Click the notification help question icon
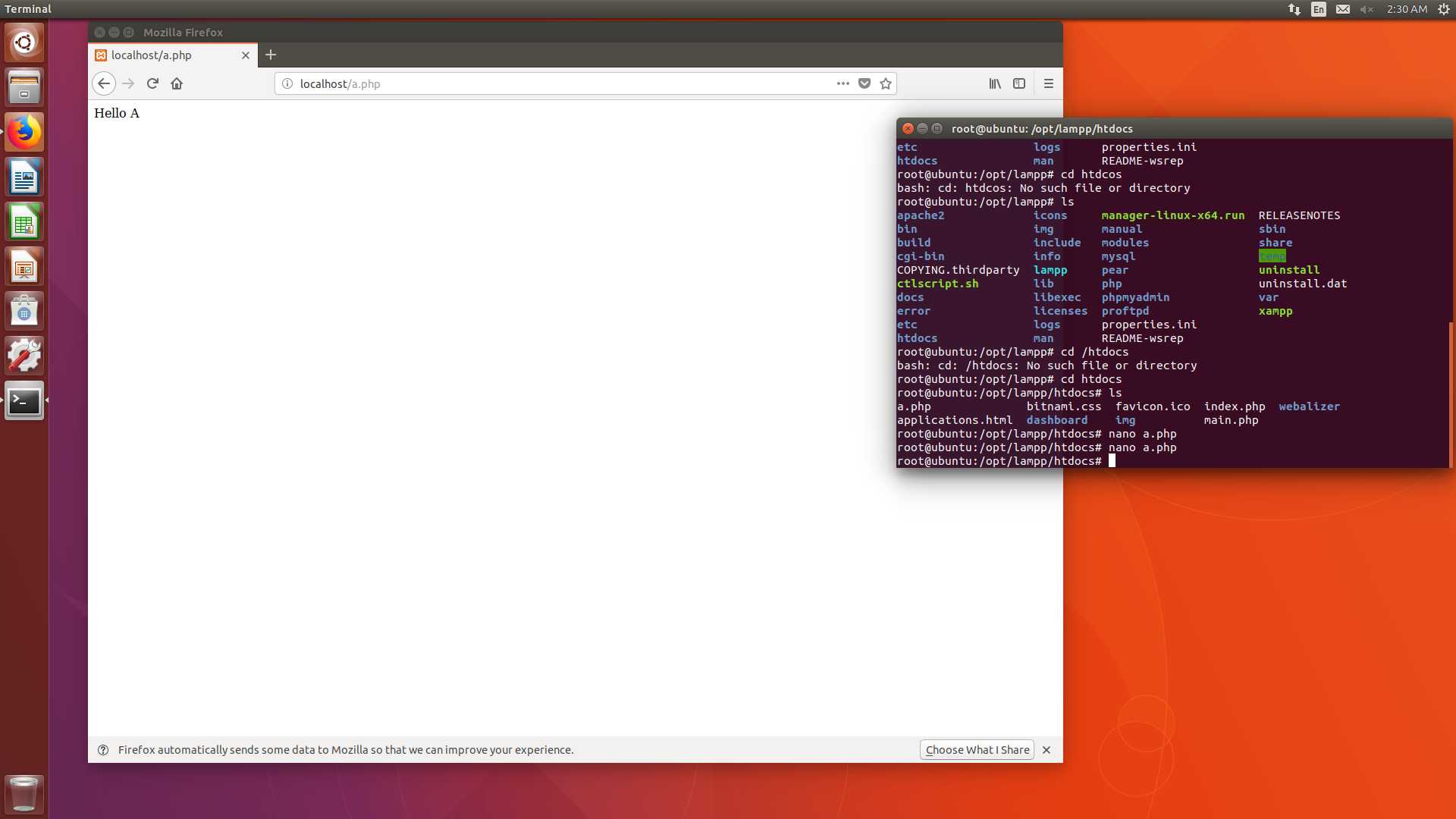Image resolution: width=1456 pixels, height=819 pixels. [103, 749]
